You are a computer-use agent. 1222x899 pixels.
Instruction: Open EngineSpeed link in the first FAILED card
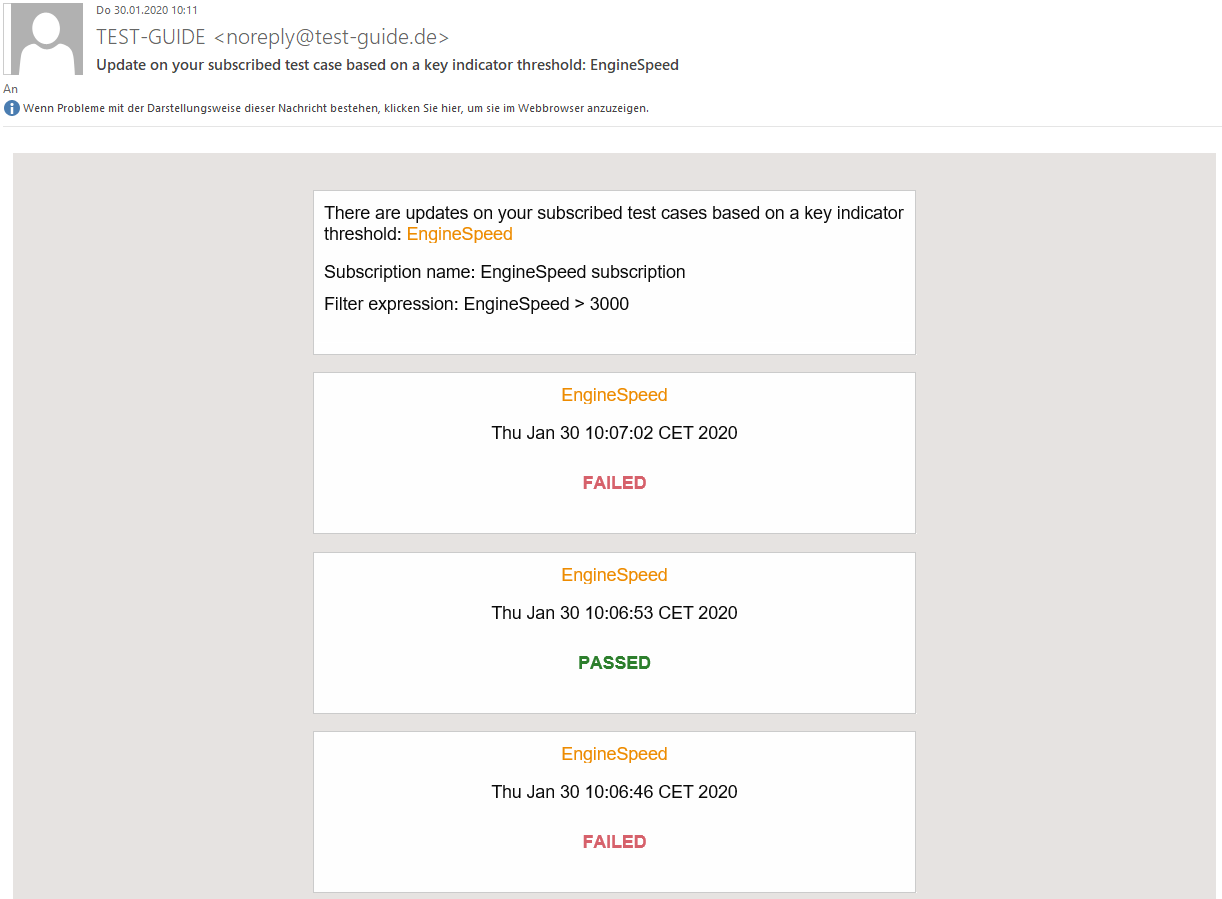[x=614, y=395]
